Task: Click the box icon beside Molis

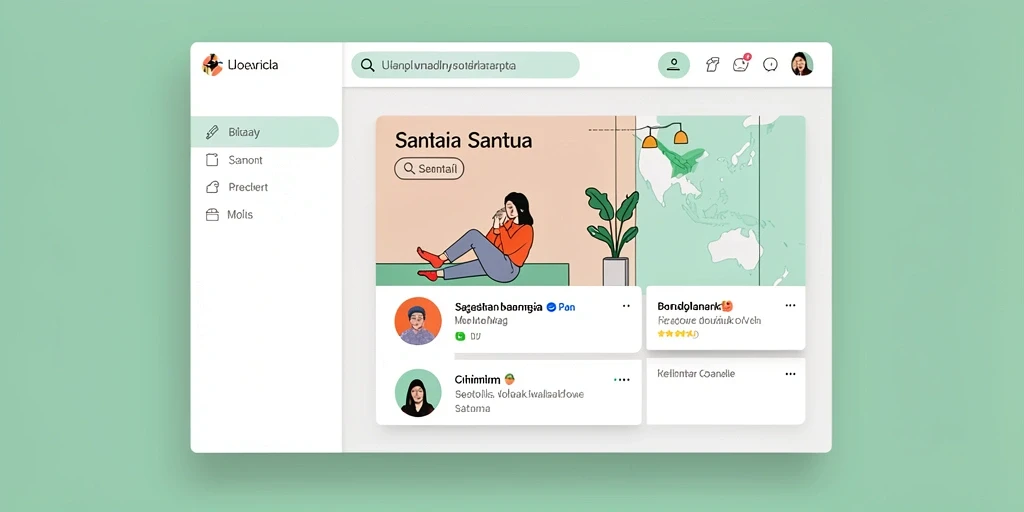Action: click(212, 215)
